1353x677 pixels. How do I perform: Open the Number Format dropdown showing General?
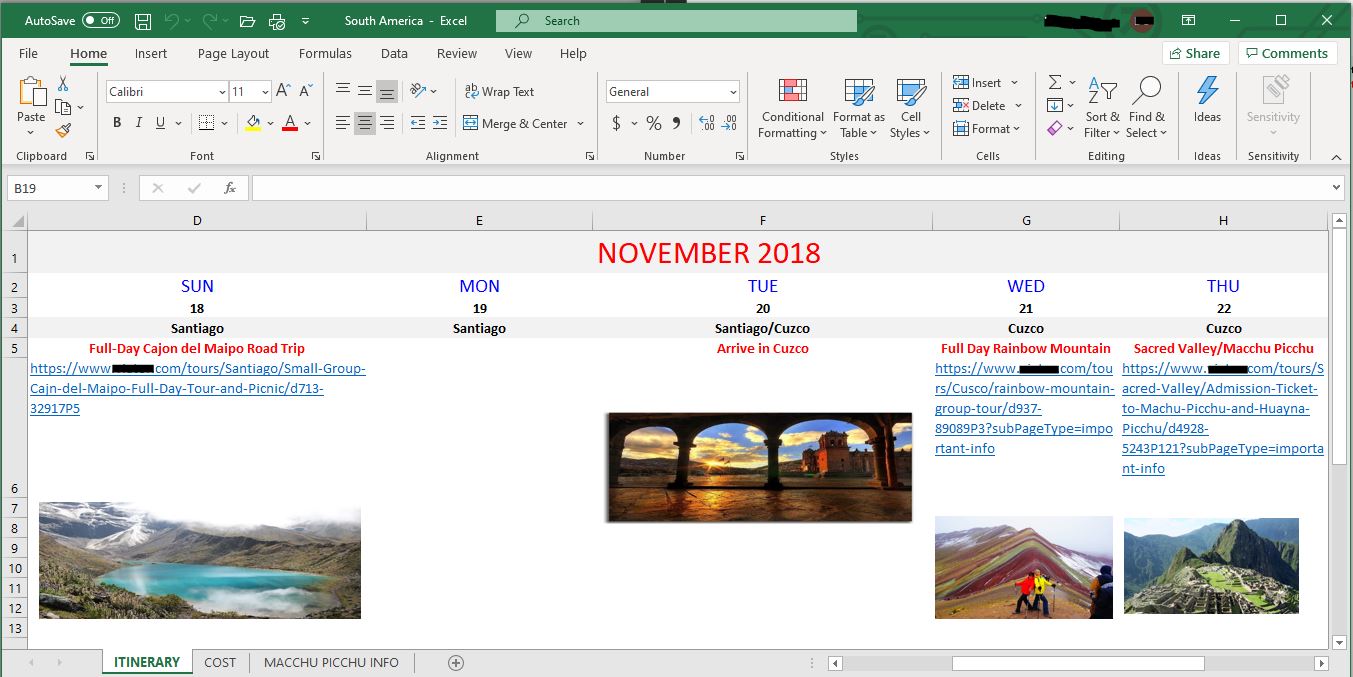[730, 91]
